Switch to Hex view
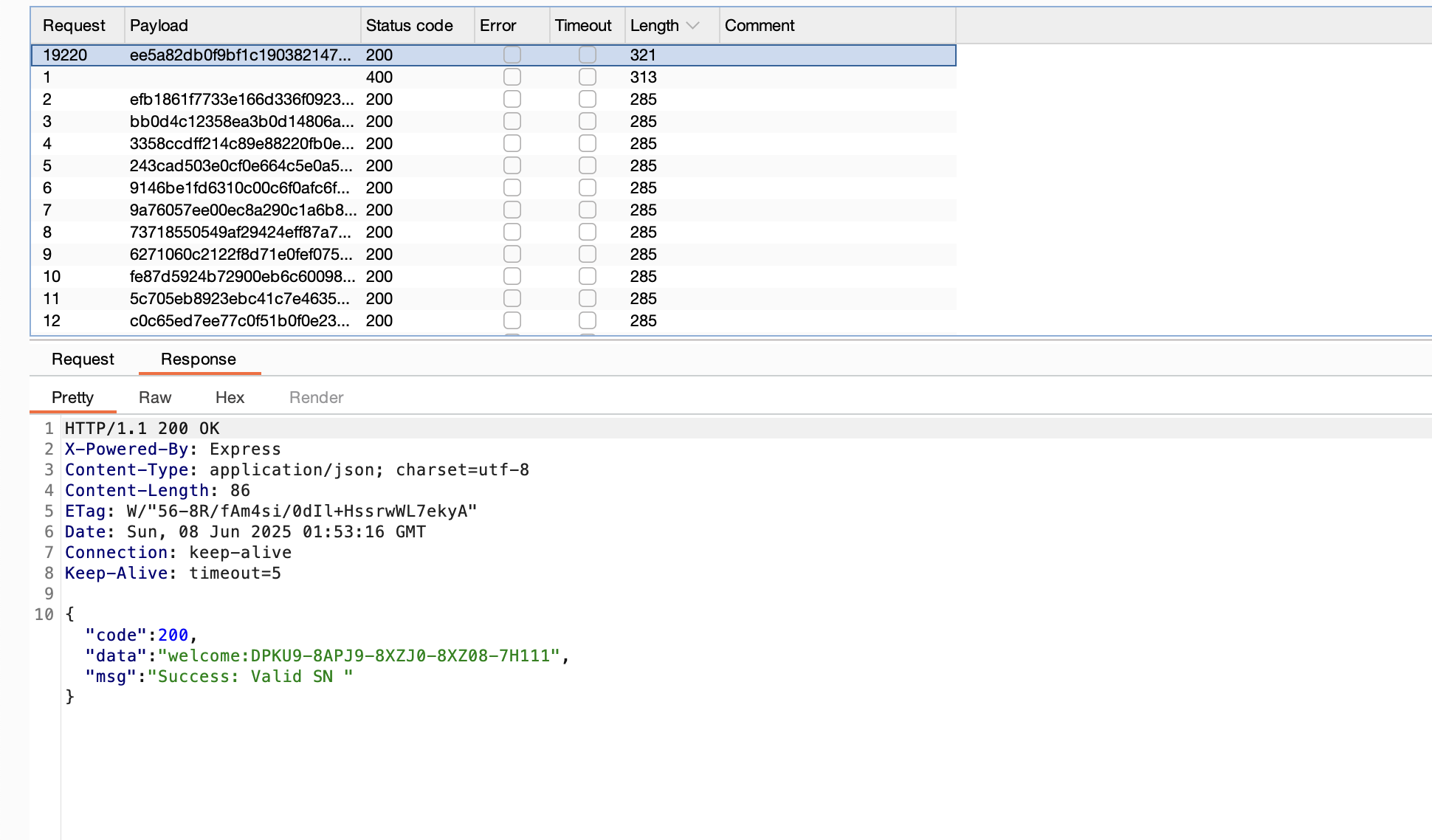This screenshot has width=1432, height=840. coord(230,398)
